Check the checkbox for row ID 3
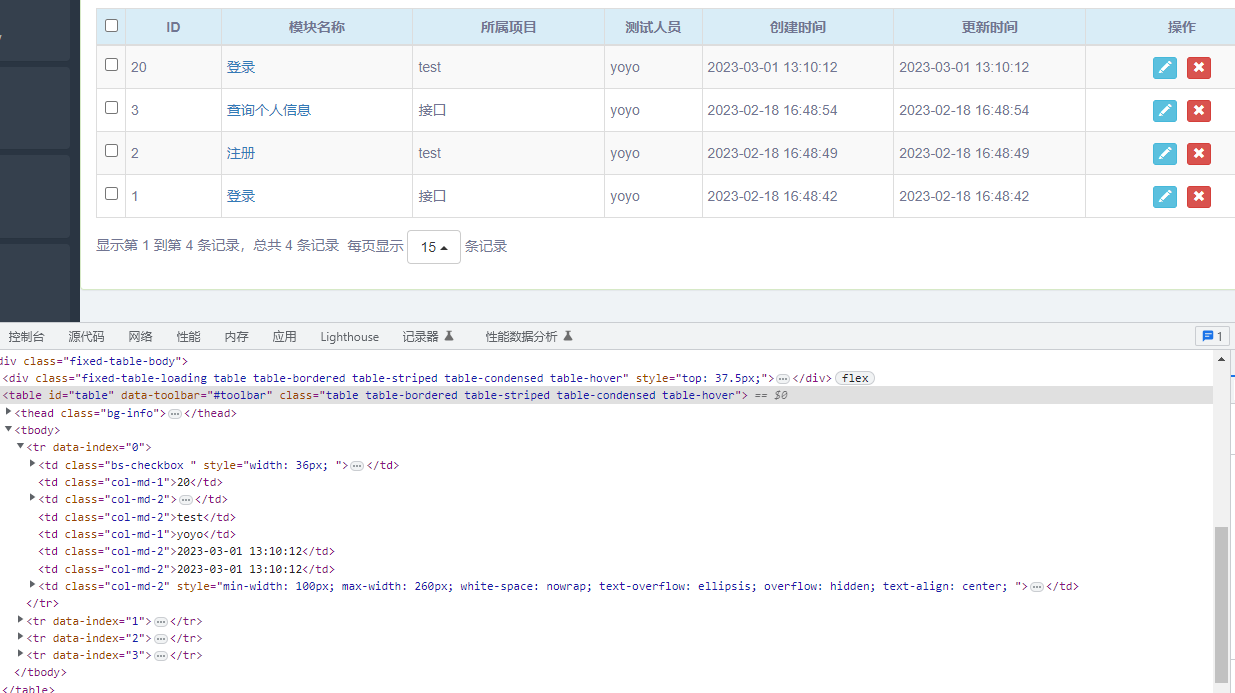 (111, 109)
